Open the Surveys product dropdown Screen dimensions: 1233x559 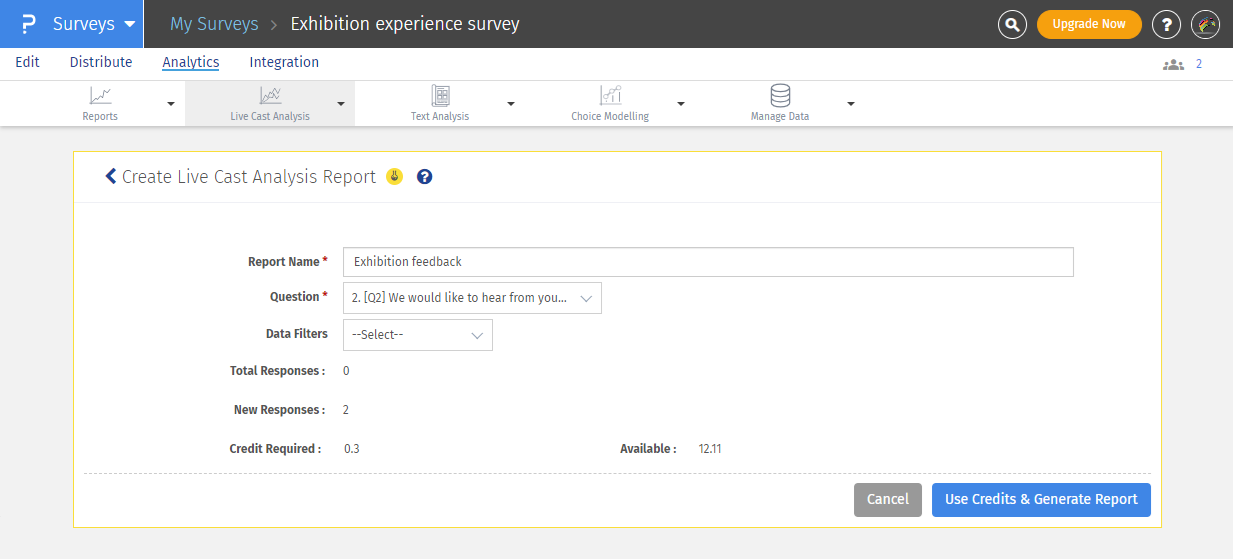[x=94, y=24]
